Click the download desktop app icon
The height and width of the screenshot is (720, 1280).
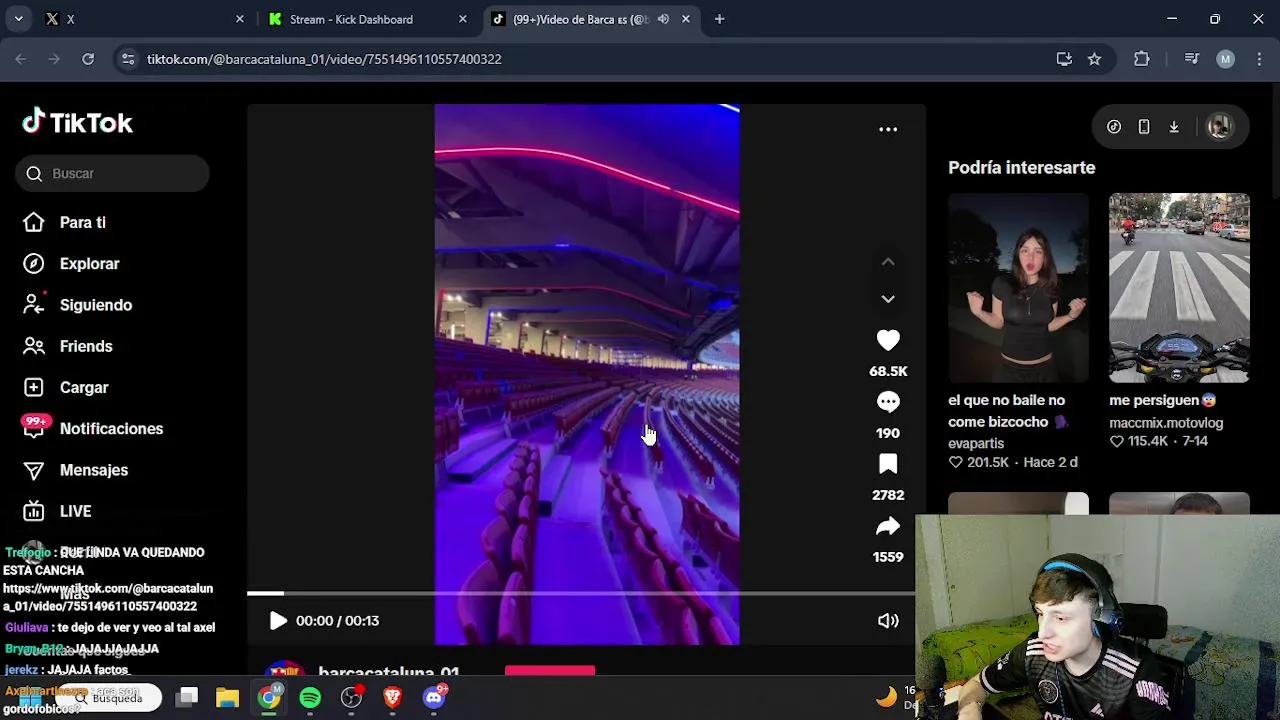[1174, 127]
